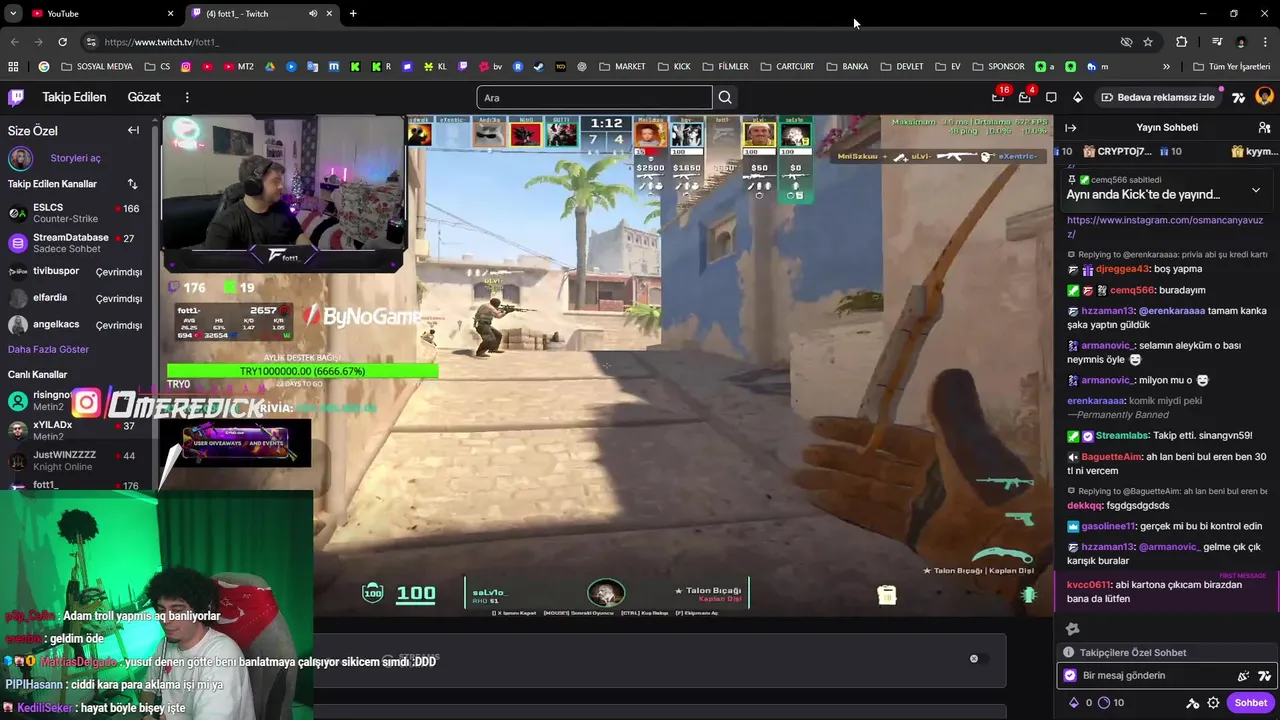Screen dimensions: 1280x720
Task: Click the unread messages icon with 16 badge
Action: point(998,97)
